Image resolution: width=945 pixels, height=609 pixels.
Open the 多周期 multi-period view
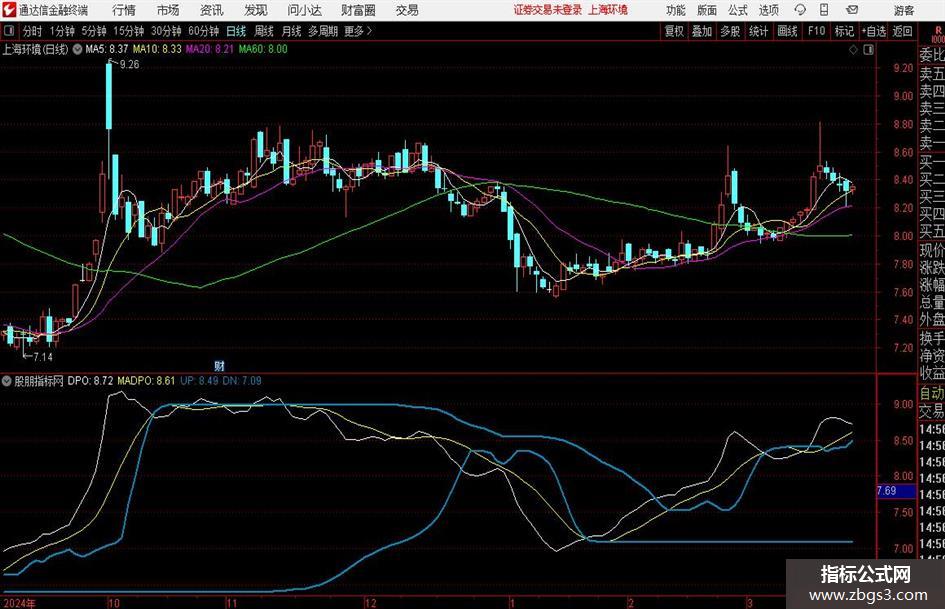[323, 31]
